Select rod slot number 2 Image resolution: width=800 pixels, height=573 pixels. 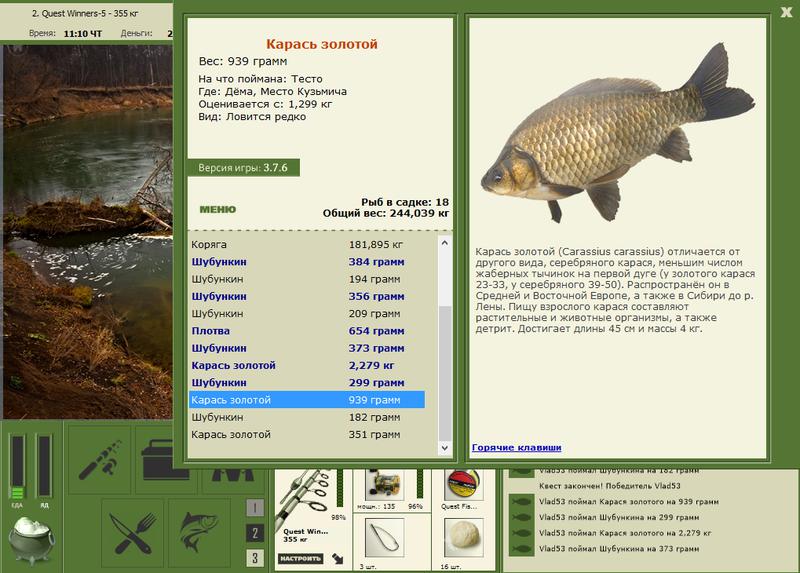[255, 533]
